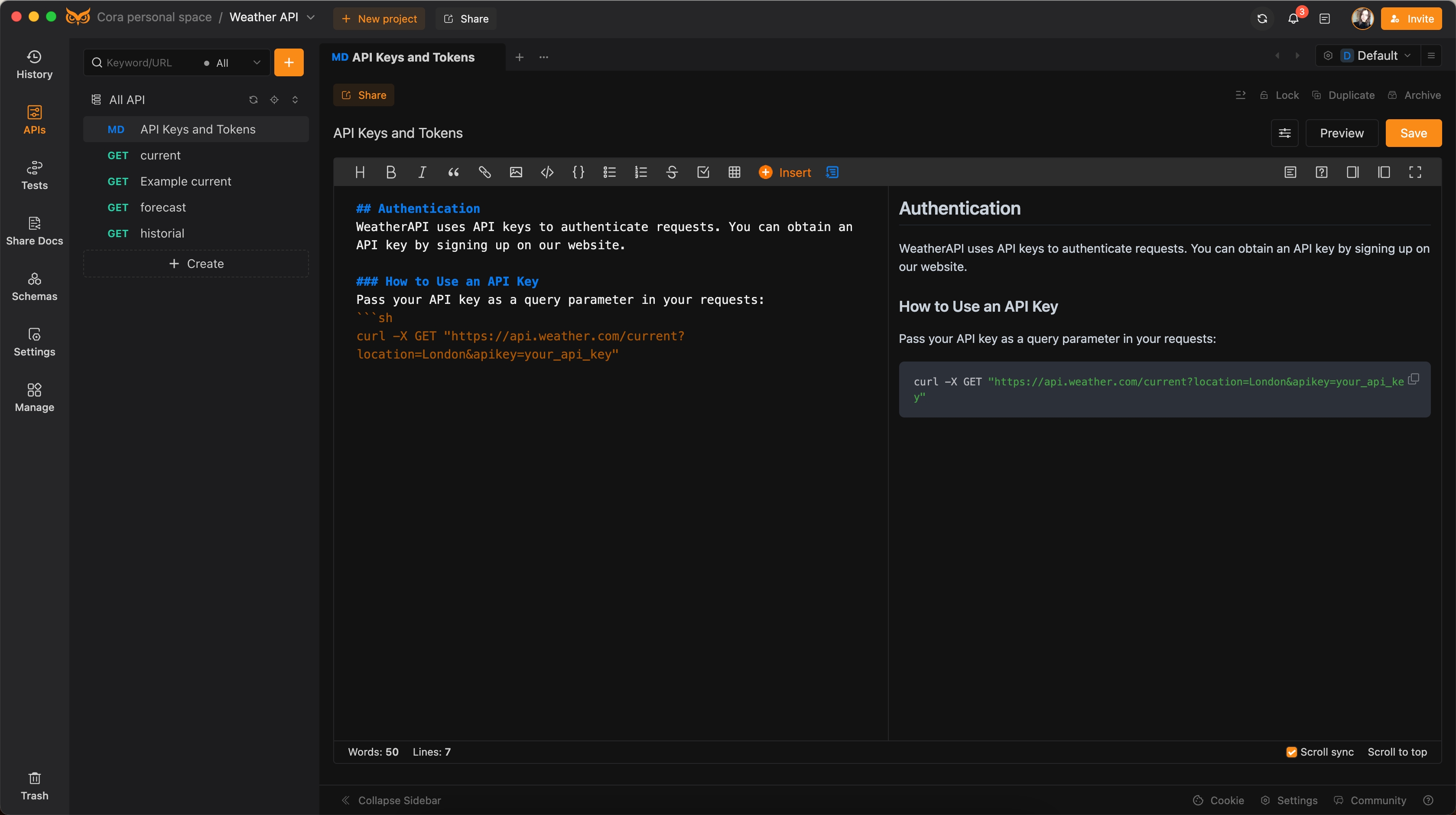Open the Insert menu in the editor toolbar
The width and height of the screenshot is (1456, 815).
[x=784, y=173]
